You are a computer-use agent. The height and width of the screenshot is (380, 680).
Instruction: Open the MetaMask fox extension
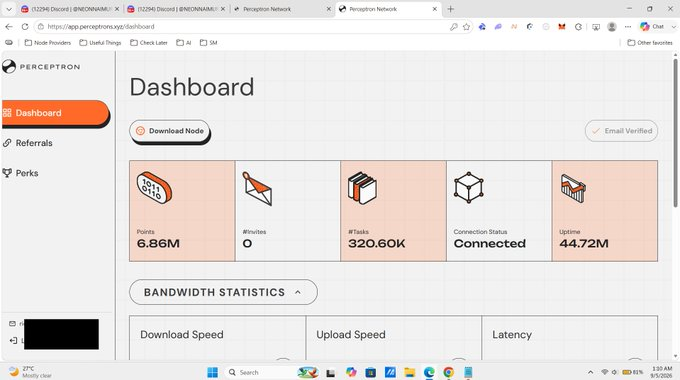(562, 27)
